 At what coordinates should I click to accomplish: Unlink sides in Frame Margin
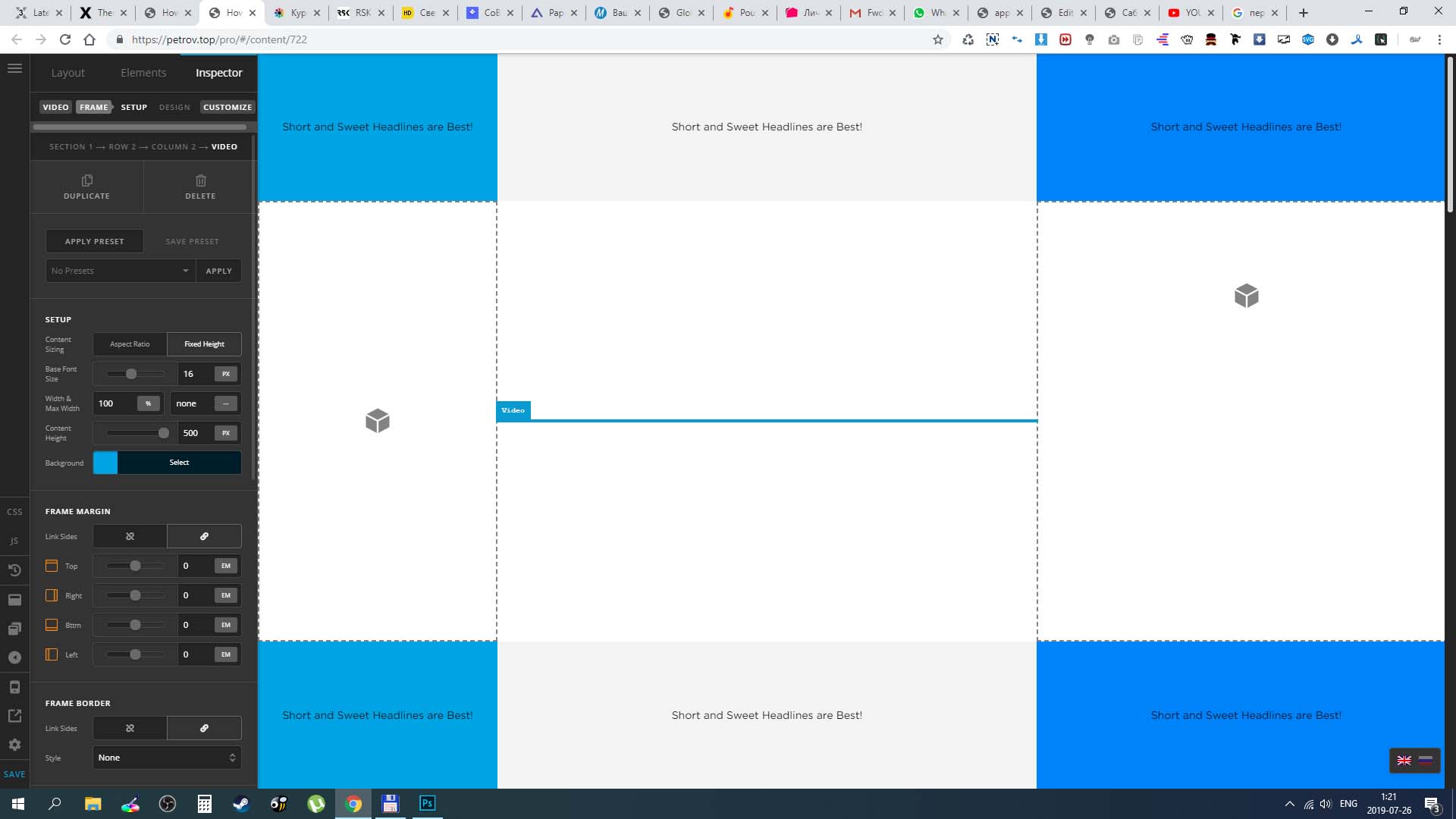click(x=130, y=536)
